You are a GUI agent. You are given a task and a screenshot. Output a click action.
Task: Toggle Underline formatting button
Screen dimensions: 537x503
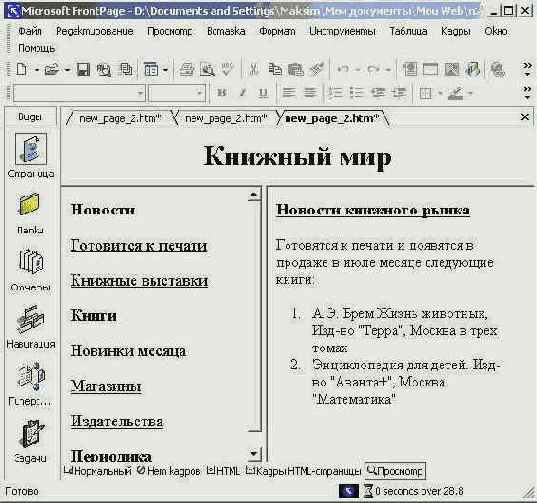263,93
